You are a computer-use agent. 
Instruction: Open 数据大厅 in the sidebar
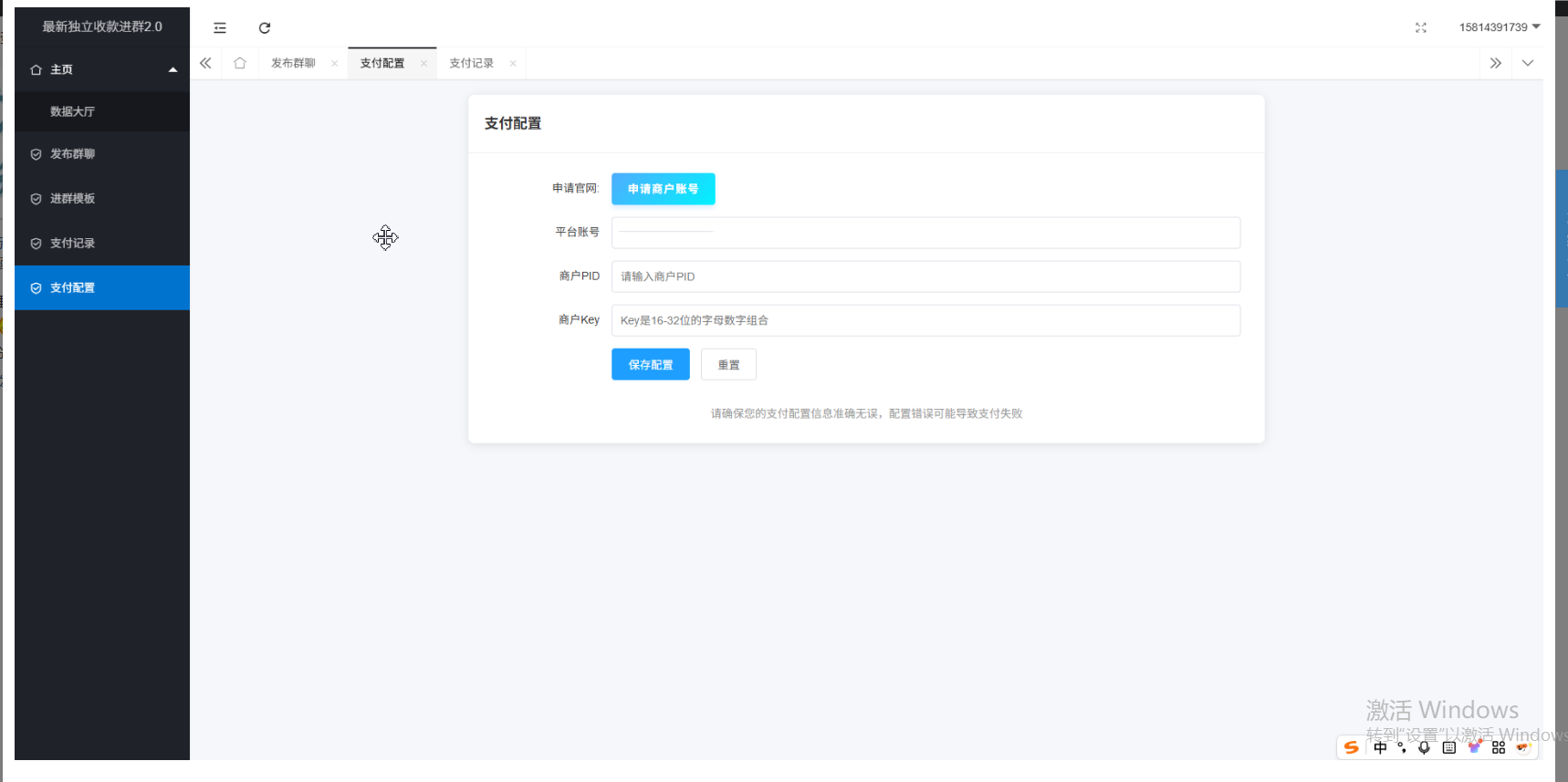click(x=102, y=111)
